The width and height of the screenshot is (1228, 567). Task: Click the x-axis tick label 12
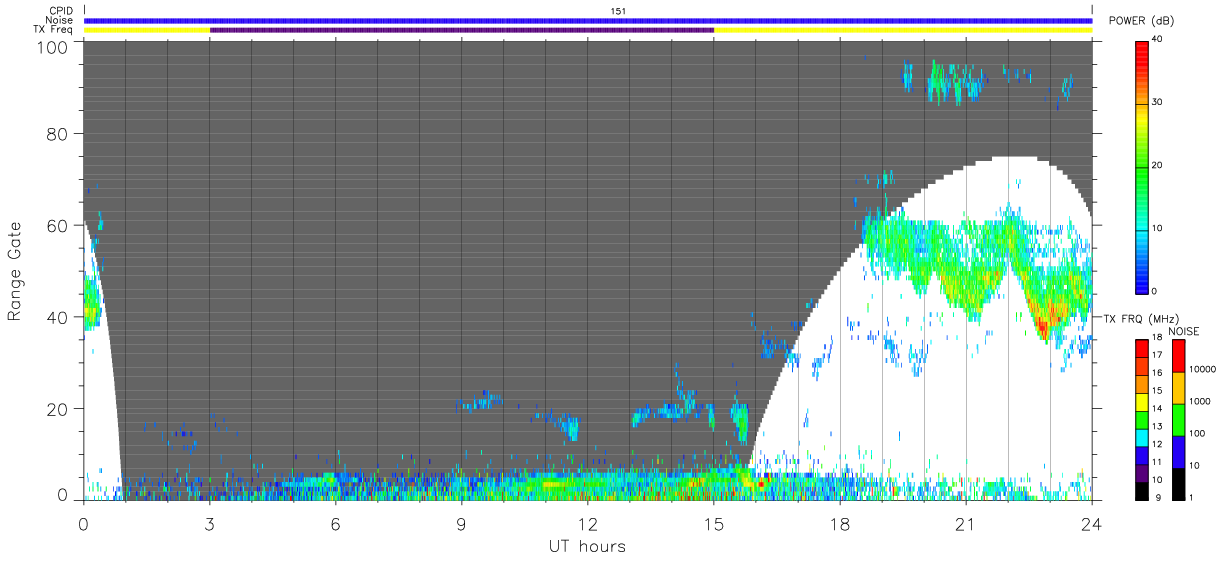(588, 523)
